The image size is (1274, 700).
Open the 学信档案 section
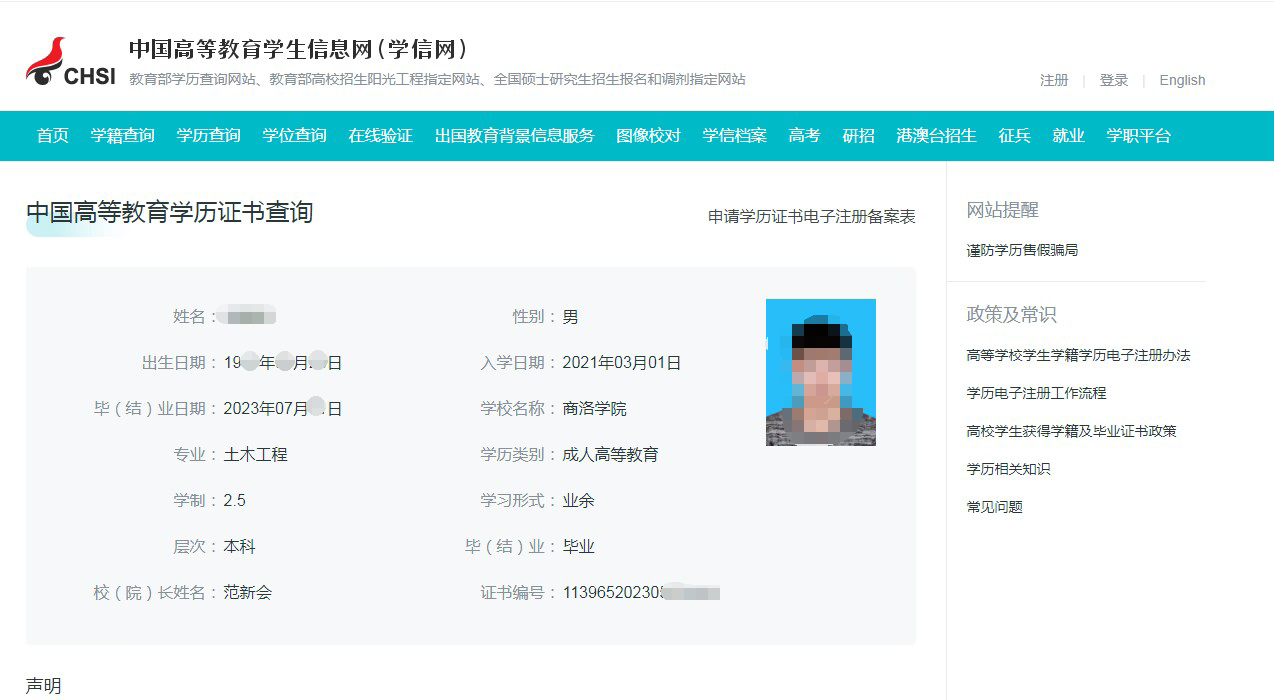pos(734,136)
